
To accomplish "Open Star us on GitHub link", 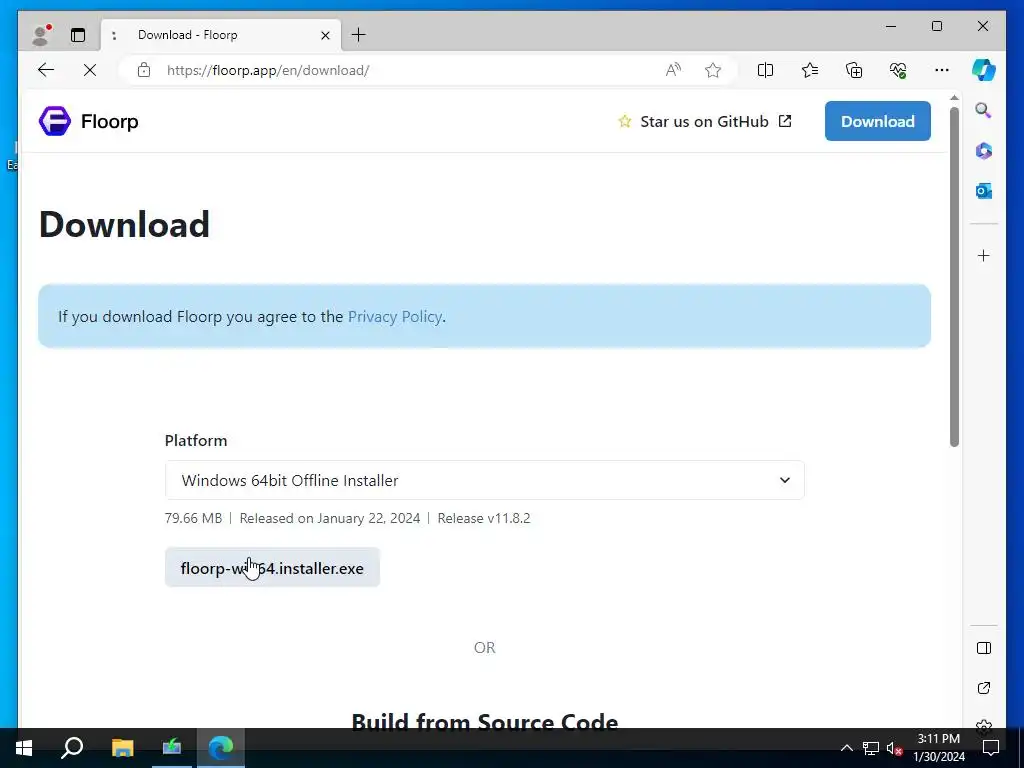I will point(705,121).
